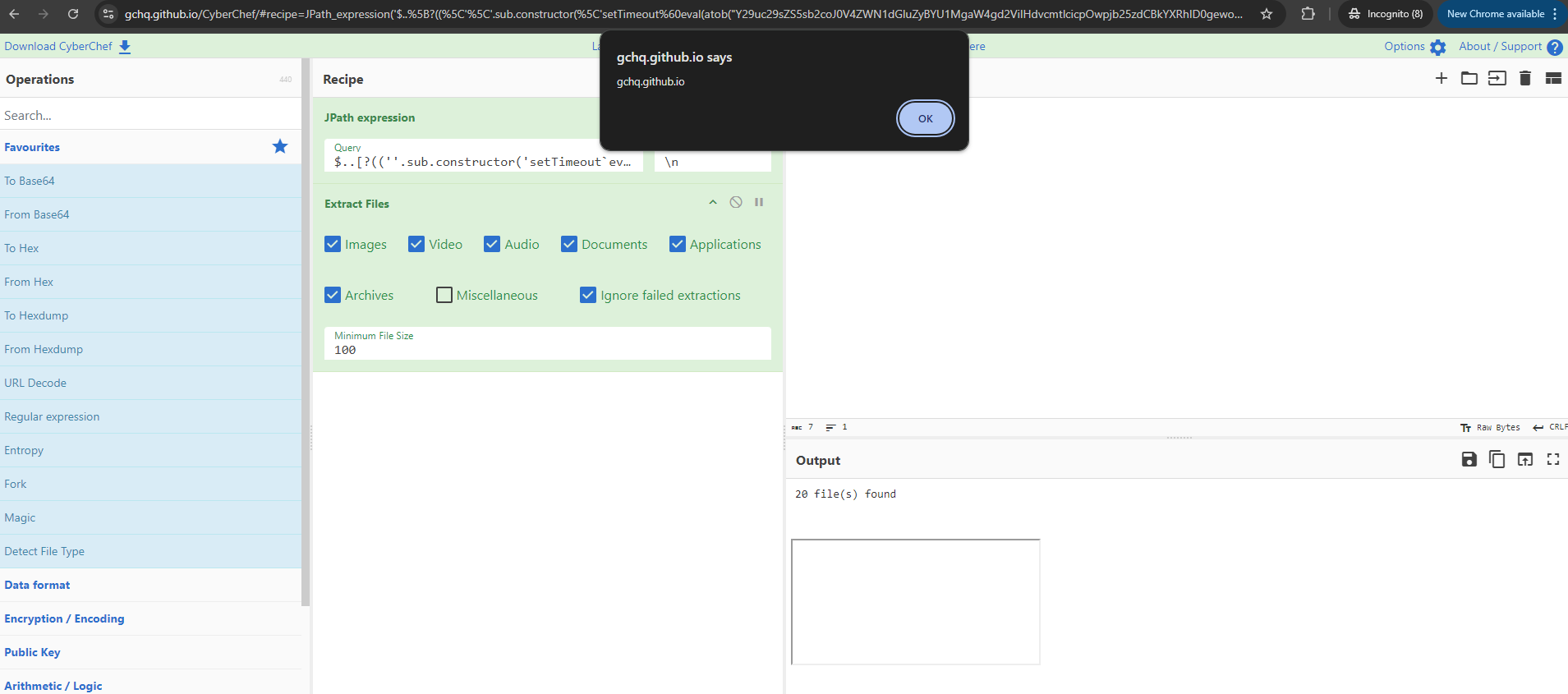Reload the CyberChef page
The width and height of the screenshot is (1568, 694).
click(x=73, y=14)
